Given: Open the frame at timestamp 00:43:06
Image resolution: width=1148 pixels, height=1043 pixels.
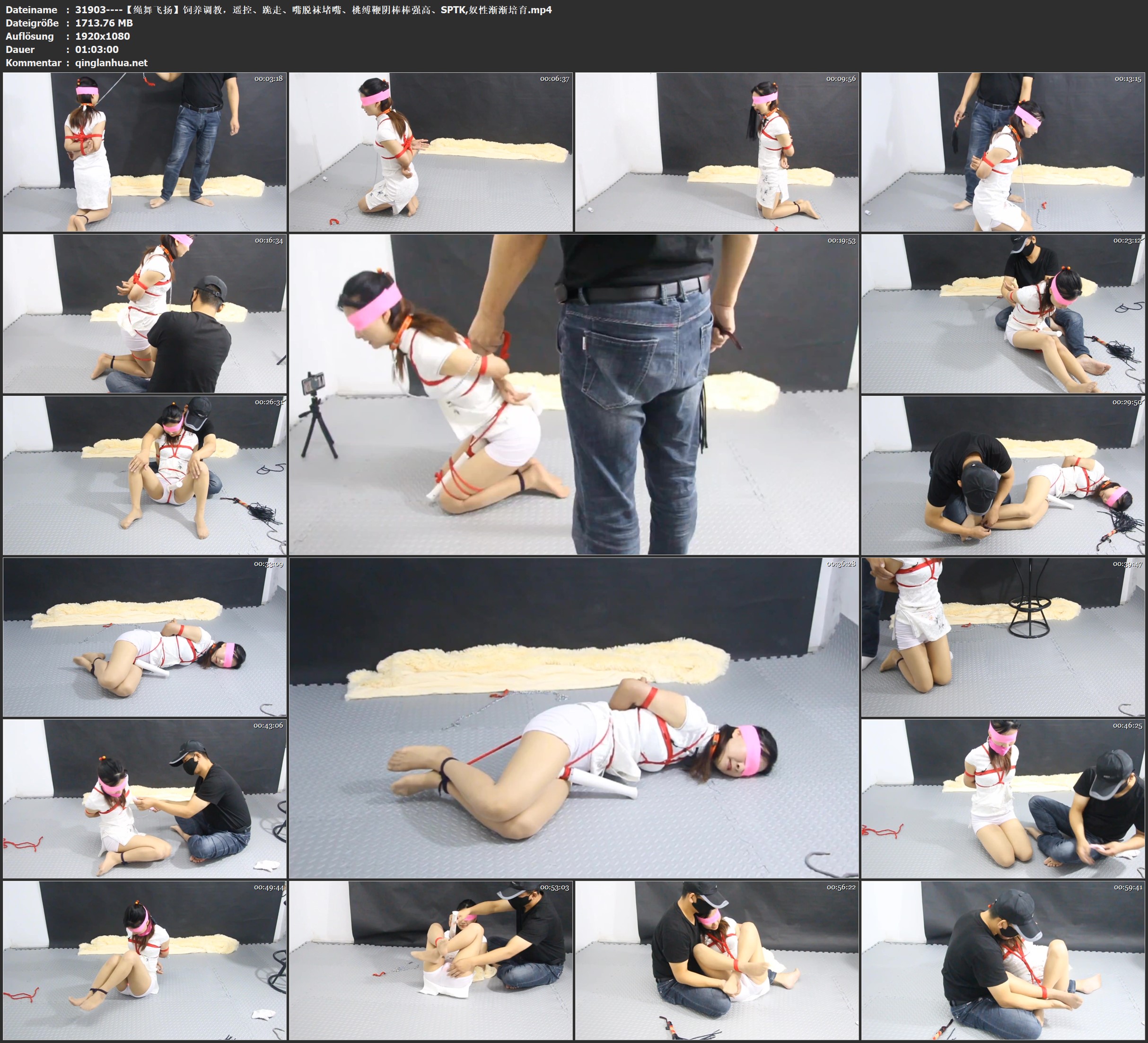Looking at the screenshot, I should [x=145, y=799].
